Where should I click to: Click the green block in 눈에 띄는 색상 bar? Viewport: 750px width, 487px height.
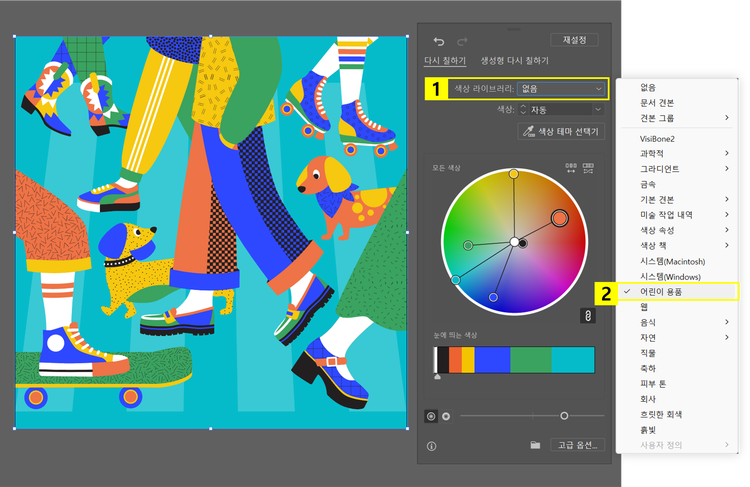point(531,360)
